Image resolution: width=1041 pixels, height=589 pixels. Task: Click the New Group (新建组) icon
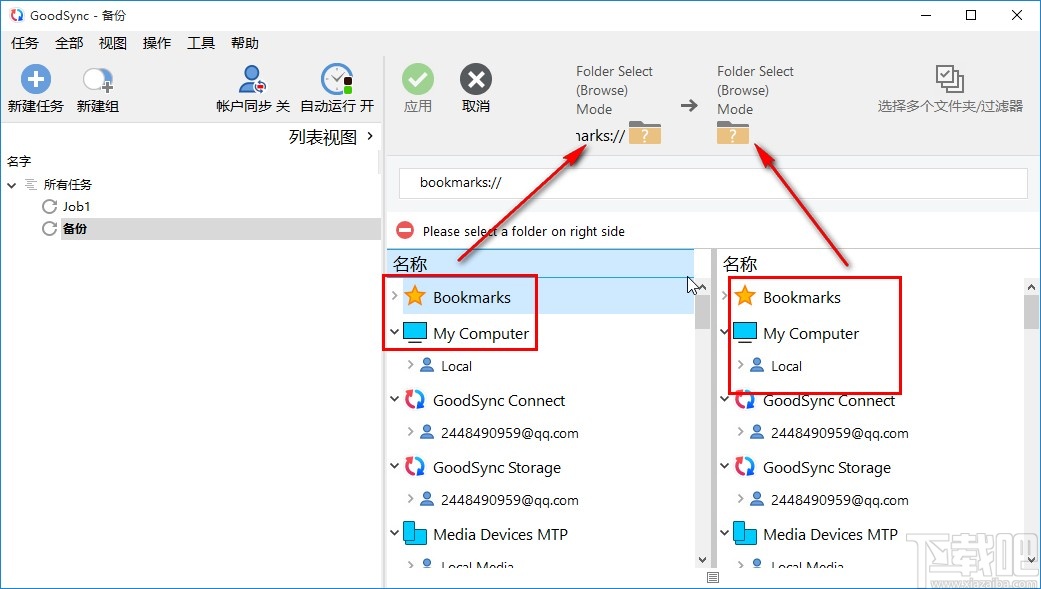[x=98, y=80]
